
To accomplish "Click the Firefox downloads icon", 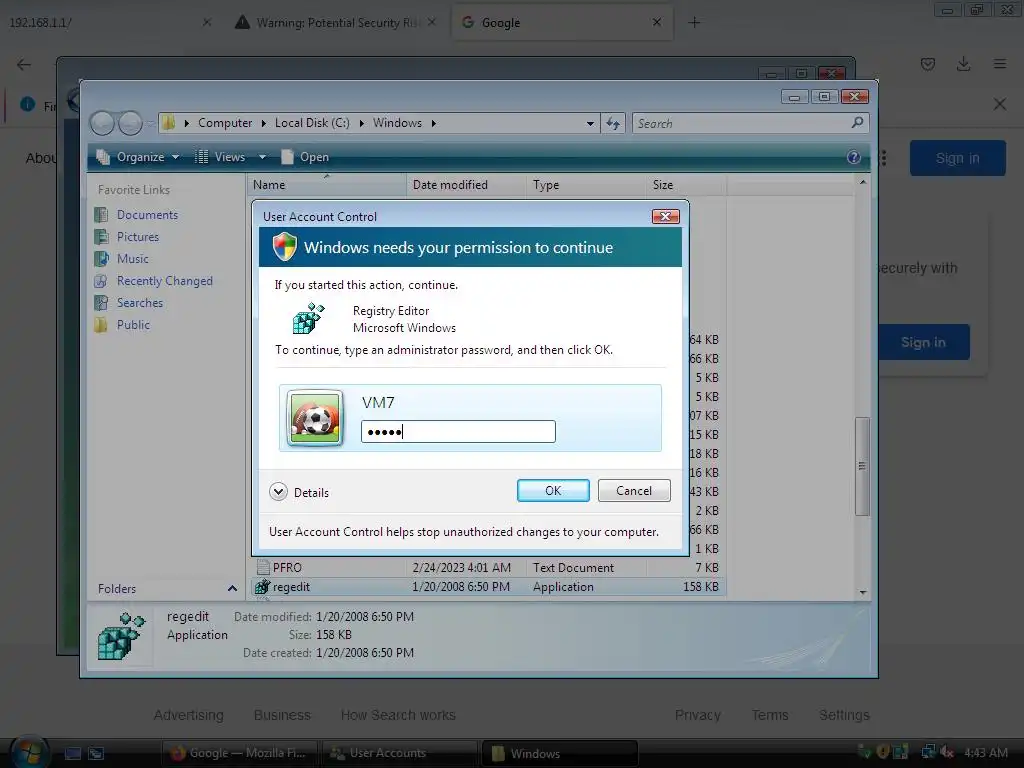I will click(x=963, y=64).
